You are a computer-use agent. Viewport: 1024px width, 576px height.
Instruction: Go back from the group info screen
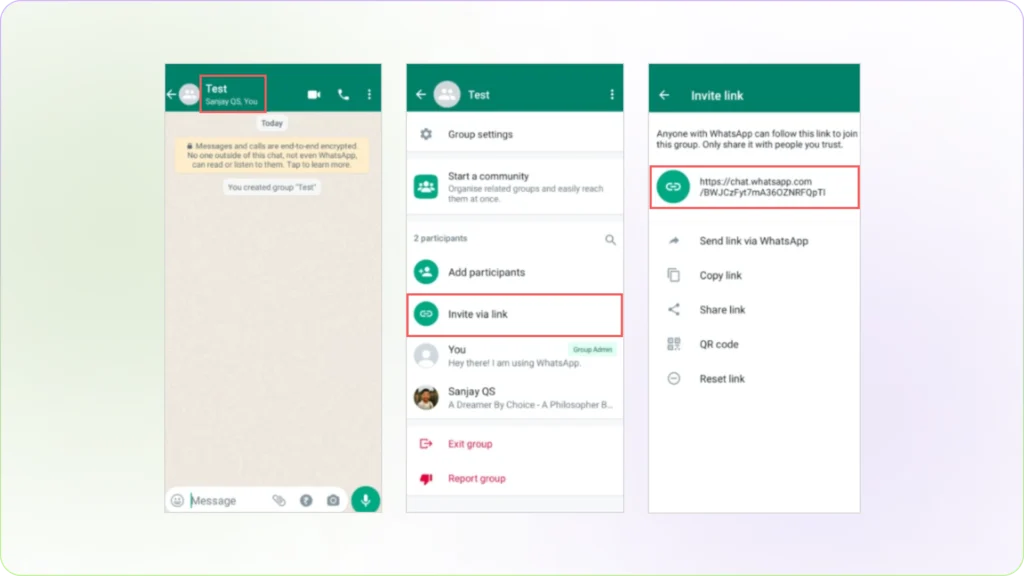[421, 95]
